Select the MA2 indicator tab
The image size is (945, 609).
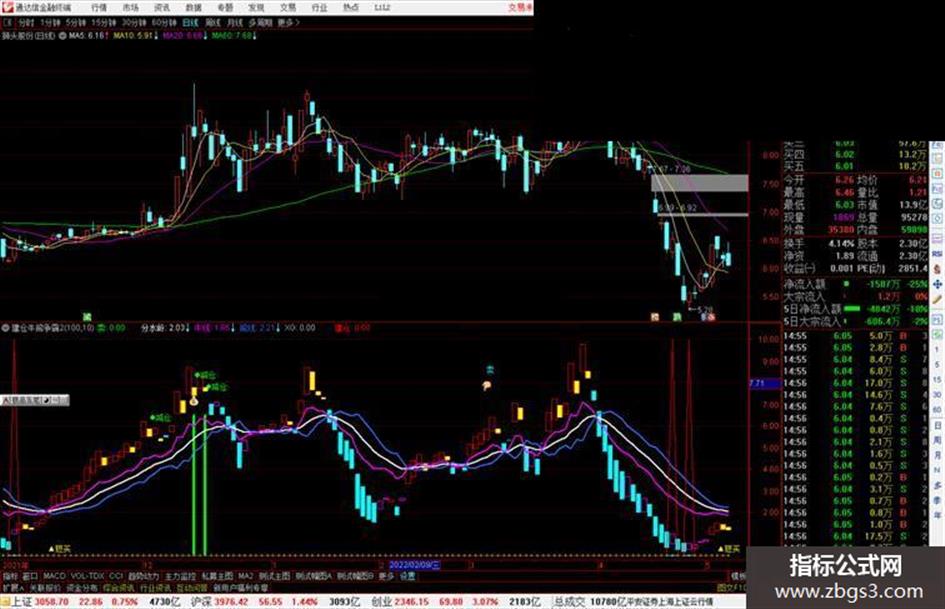coord(245,576)
